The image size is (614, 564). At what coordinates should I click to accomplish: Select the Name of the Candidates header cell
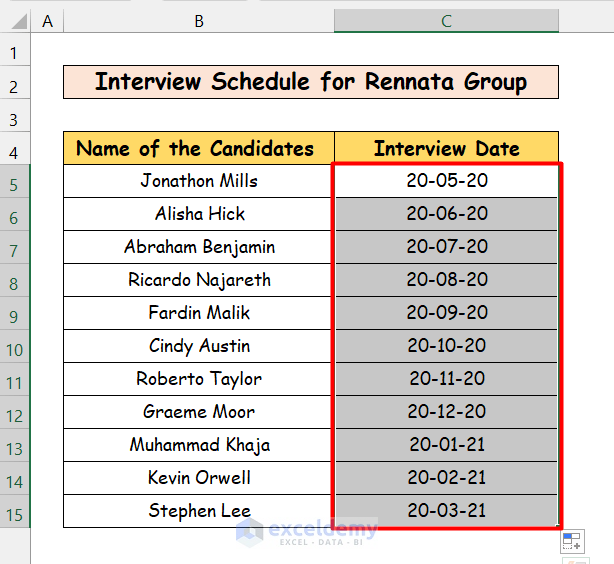pyautogui.click(x=198, y=149)
